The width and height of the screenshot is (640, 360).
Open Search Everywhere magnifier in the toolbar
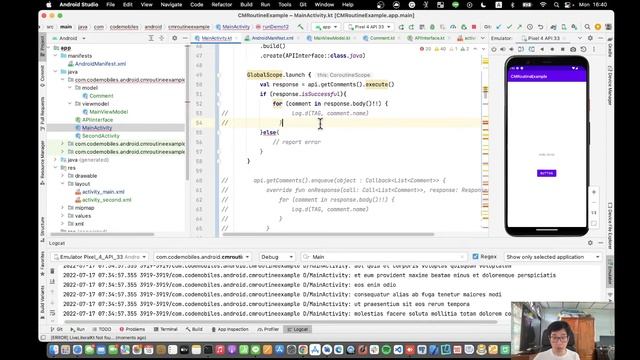tap(587, 27)
